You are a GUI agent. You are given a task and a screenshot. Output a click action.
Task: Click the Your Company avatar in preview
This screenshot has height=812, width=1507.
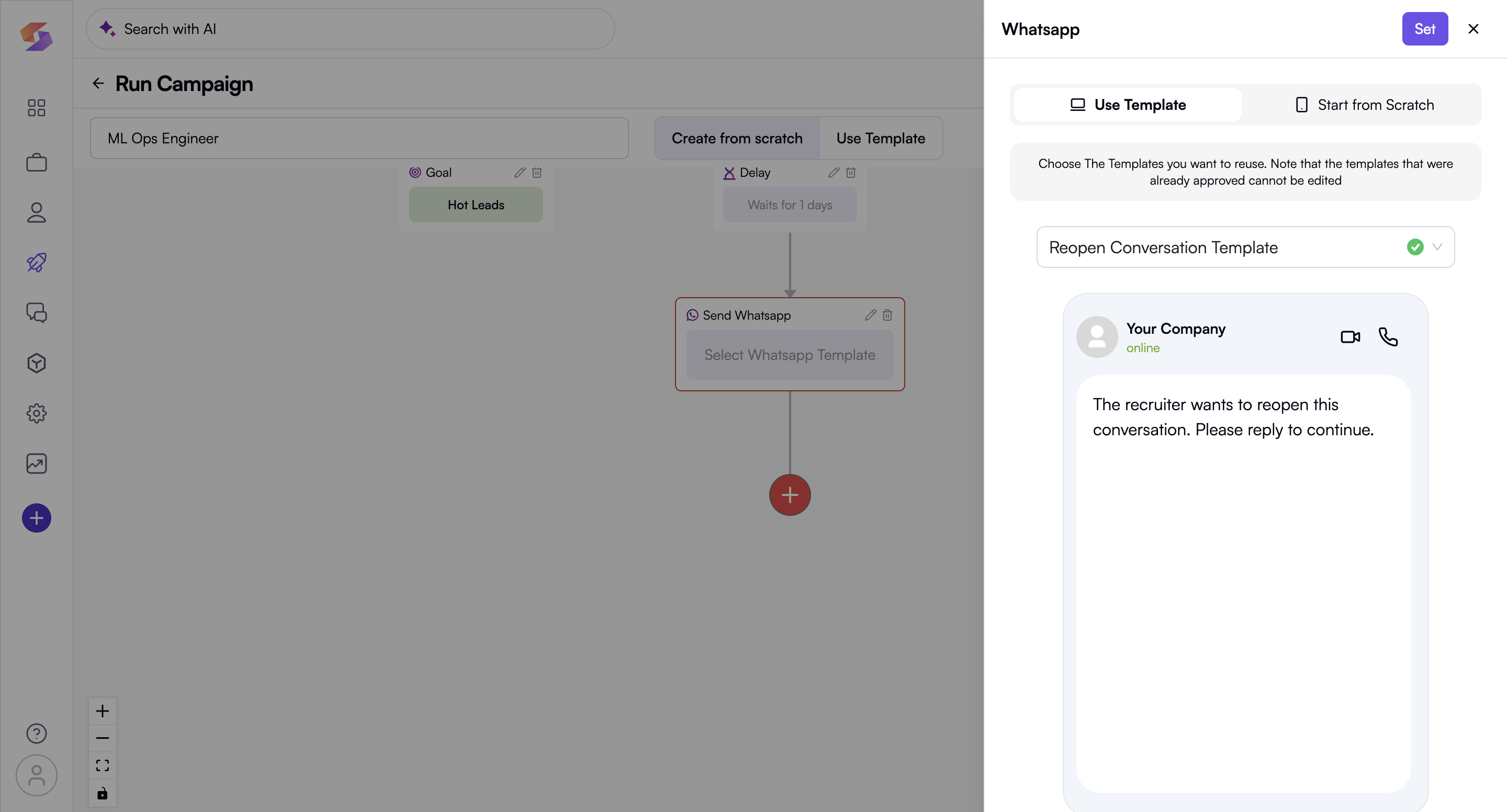tap(1097, 337)
